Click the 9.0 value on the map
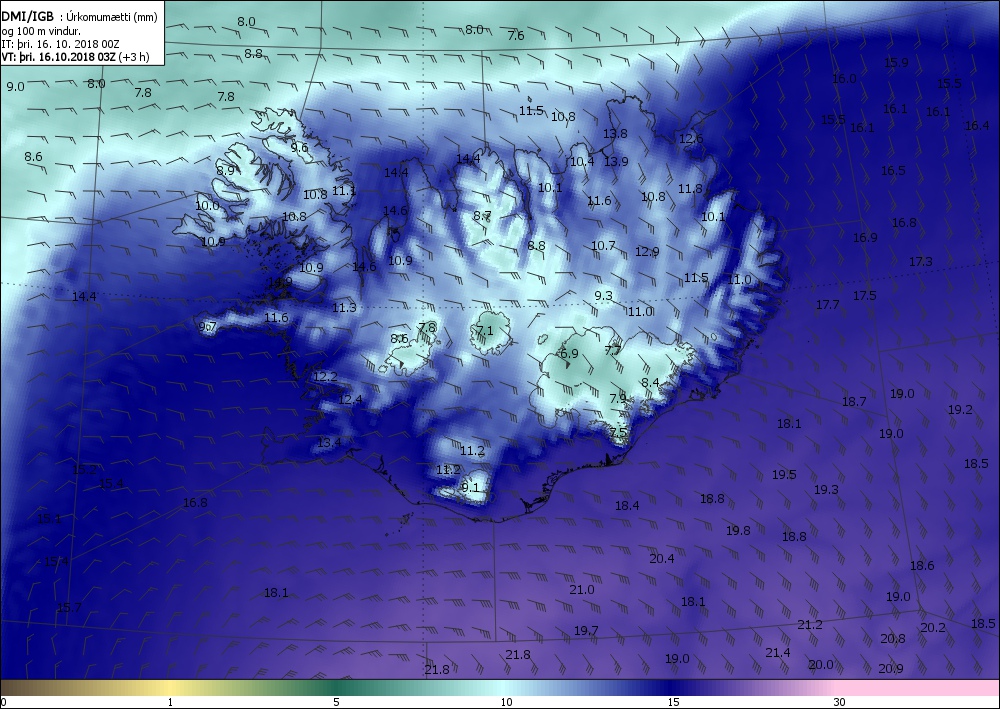1000x709 pixels. point(15,87)
